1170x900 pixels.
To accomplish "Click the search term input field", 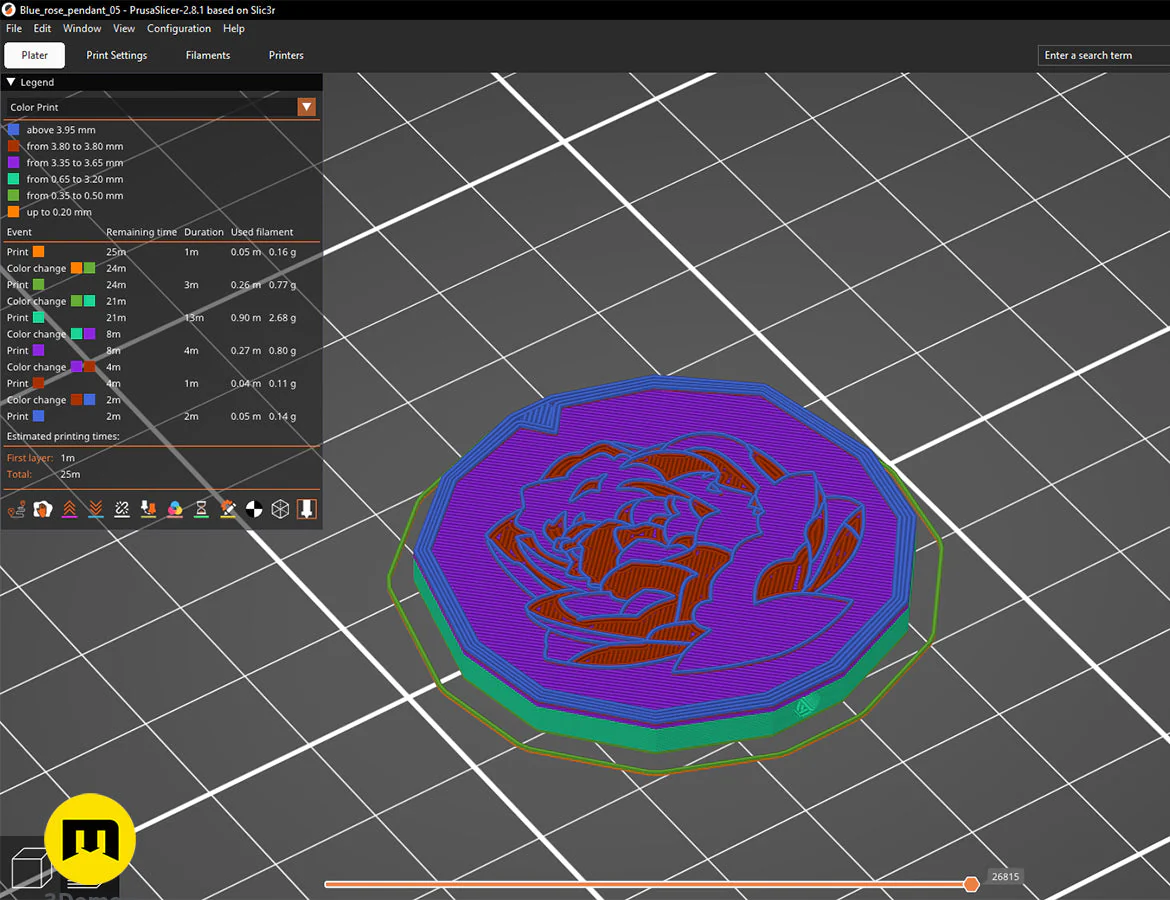I will [1100, 55].
